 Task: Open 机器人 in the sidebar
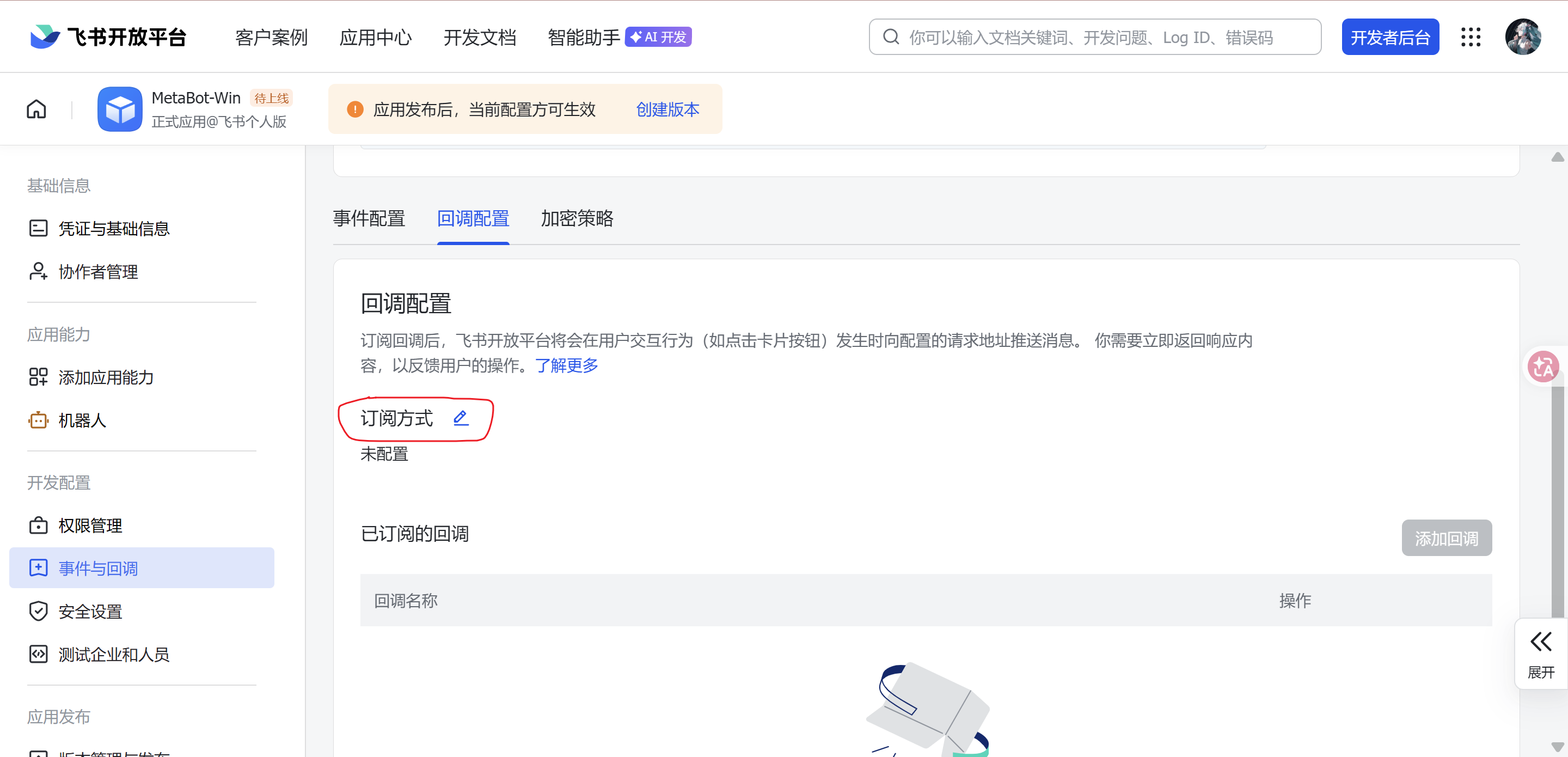82,420
